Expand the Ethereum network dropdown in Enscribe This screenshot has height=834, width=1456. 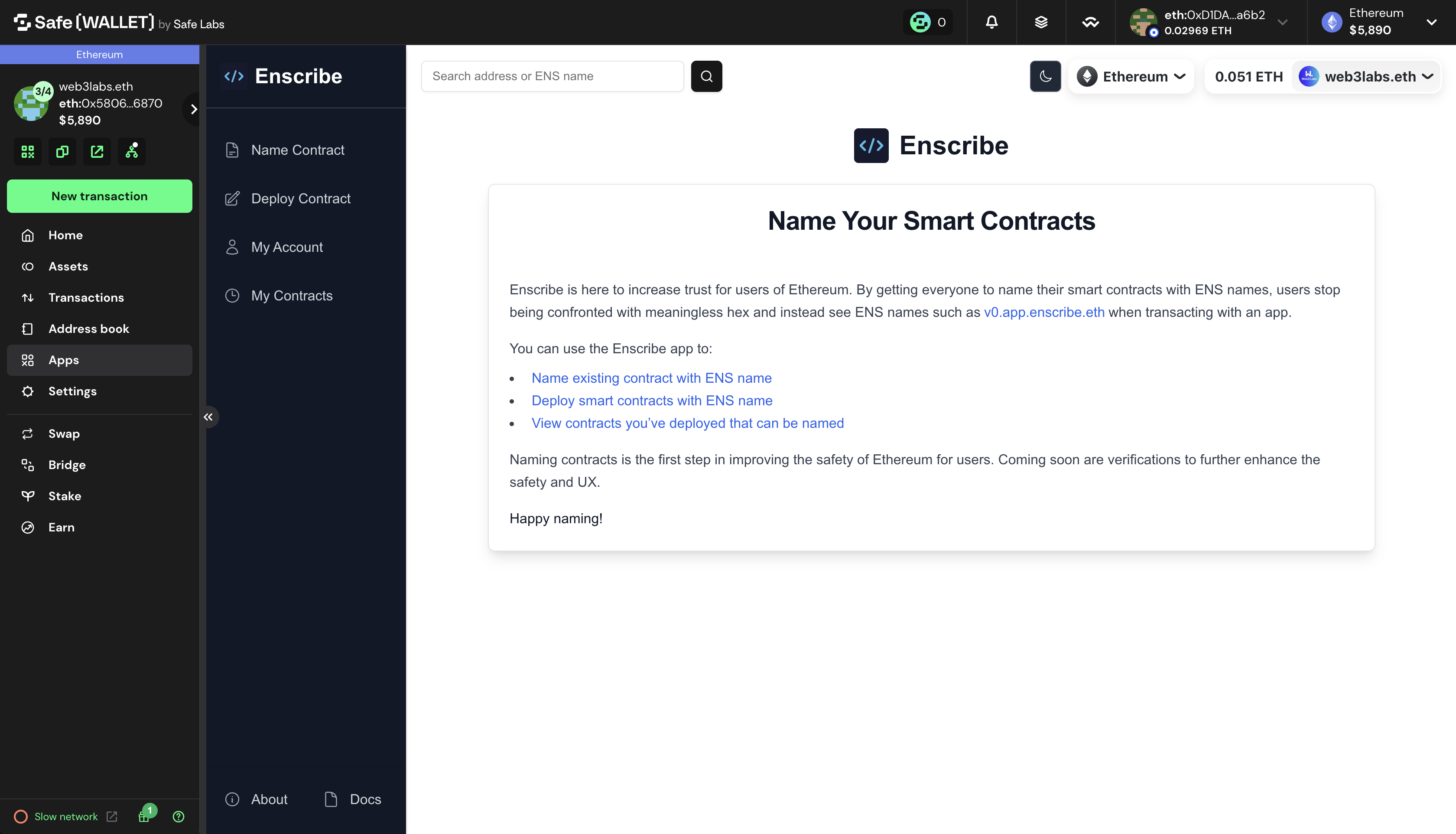point(1131,76)
